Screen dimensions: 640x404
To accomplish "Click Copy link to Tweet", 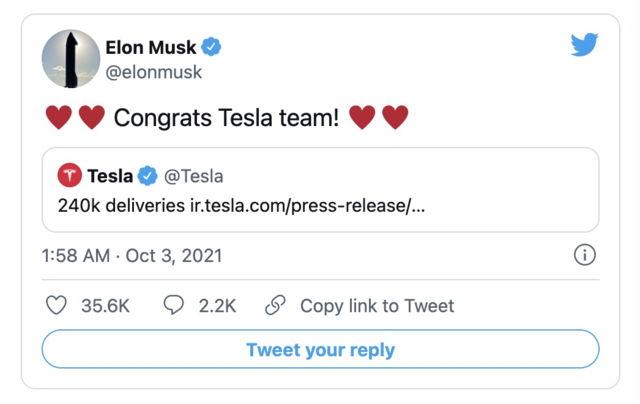I will pos(377,306).
